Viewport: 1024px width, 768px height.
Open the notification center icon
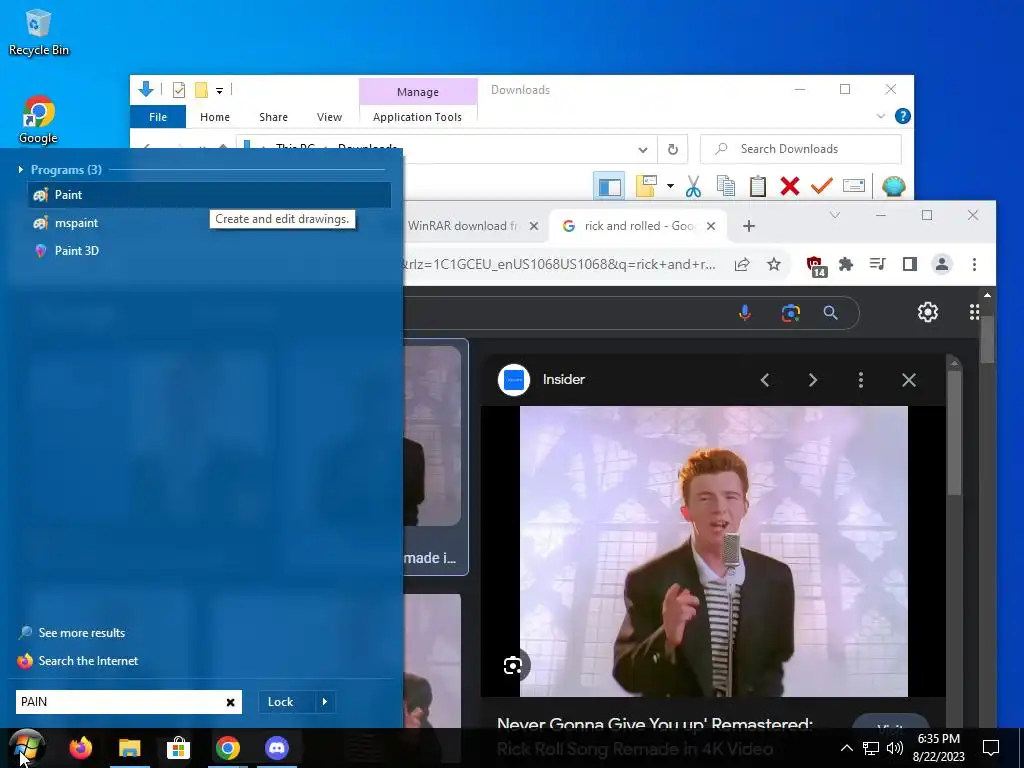991,748
